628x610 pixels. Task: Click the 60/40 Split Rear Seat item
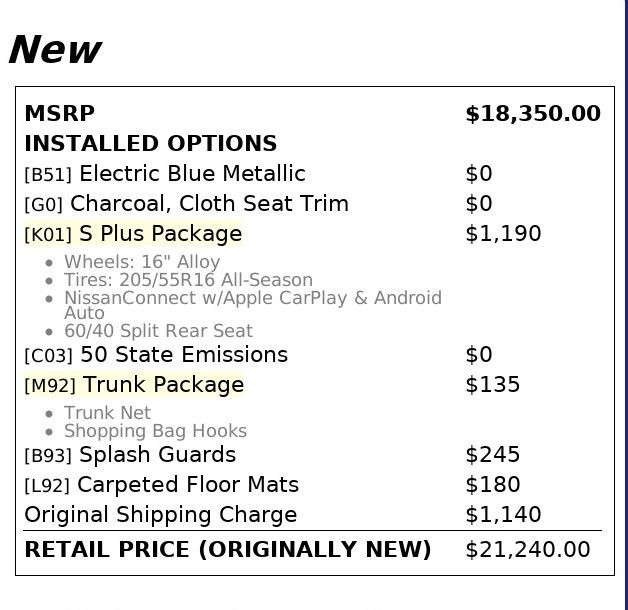tap(158, 331)
